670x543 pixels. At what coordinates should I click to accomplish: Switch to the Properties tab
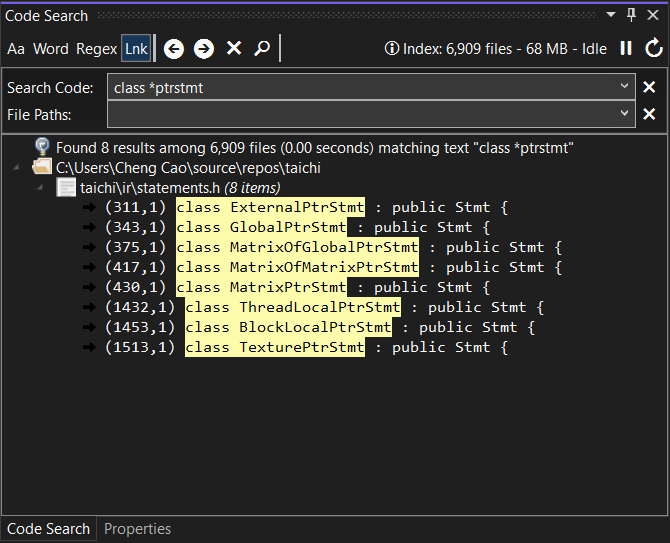(137, 529)
